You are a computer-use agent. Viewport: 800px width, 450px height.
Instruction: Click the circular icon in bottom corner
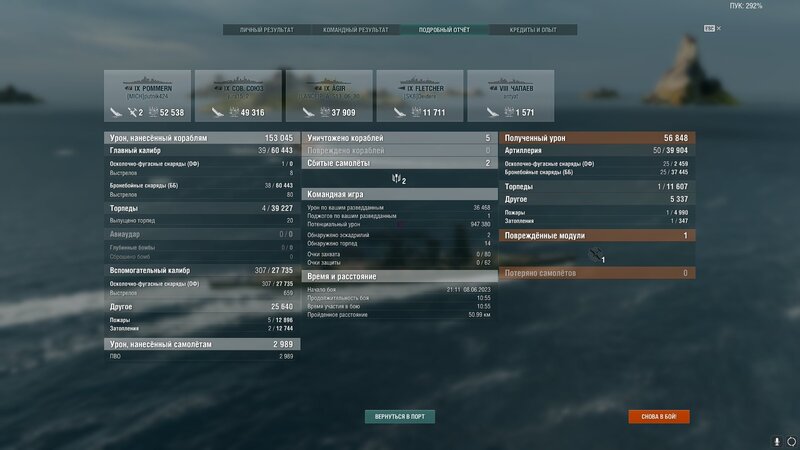(x=791, y=441)
